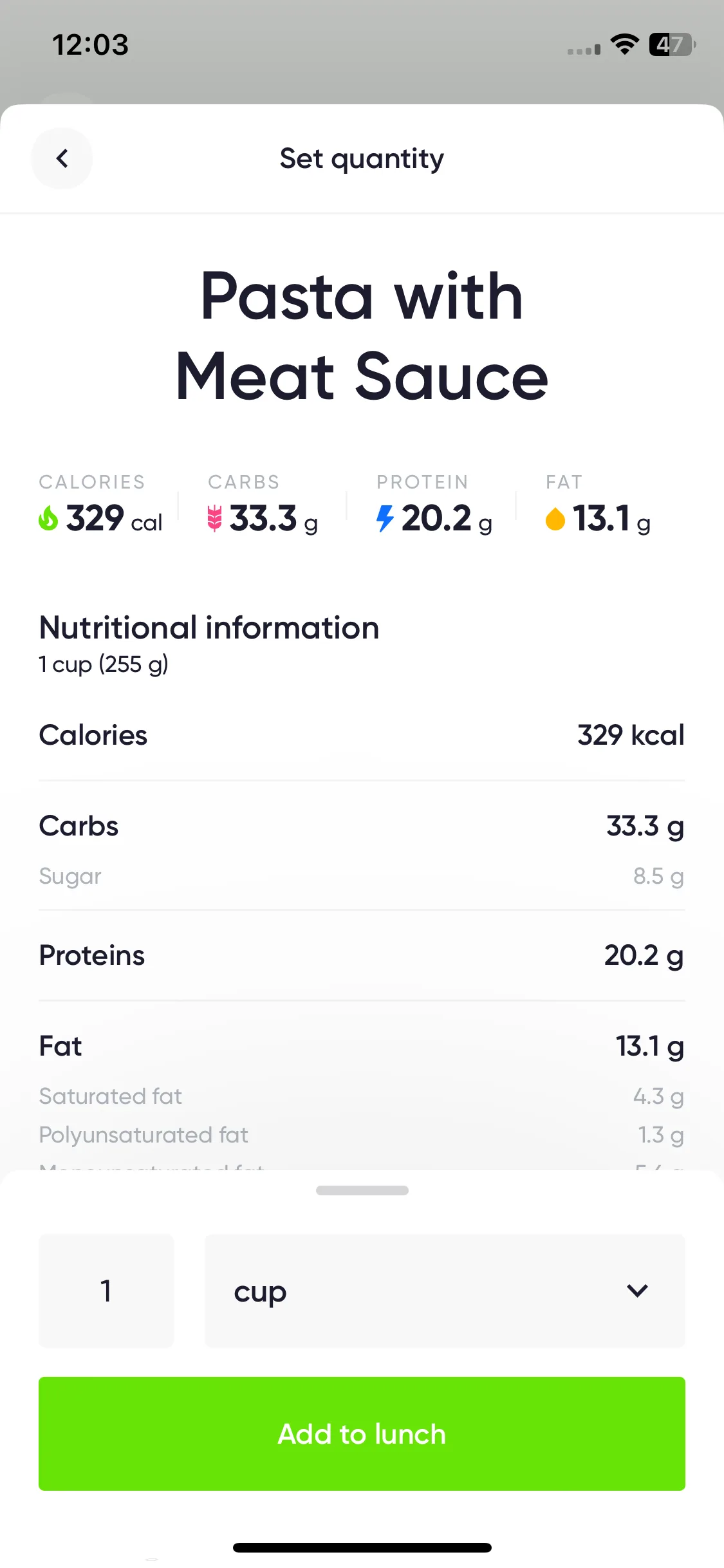Add the pasta to lunch
Viewport: 724px width, 1568px height.
pyautogui.click(x=362, y=1434)
